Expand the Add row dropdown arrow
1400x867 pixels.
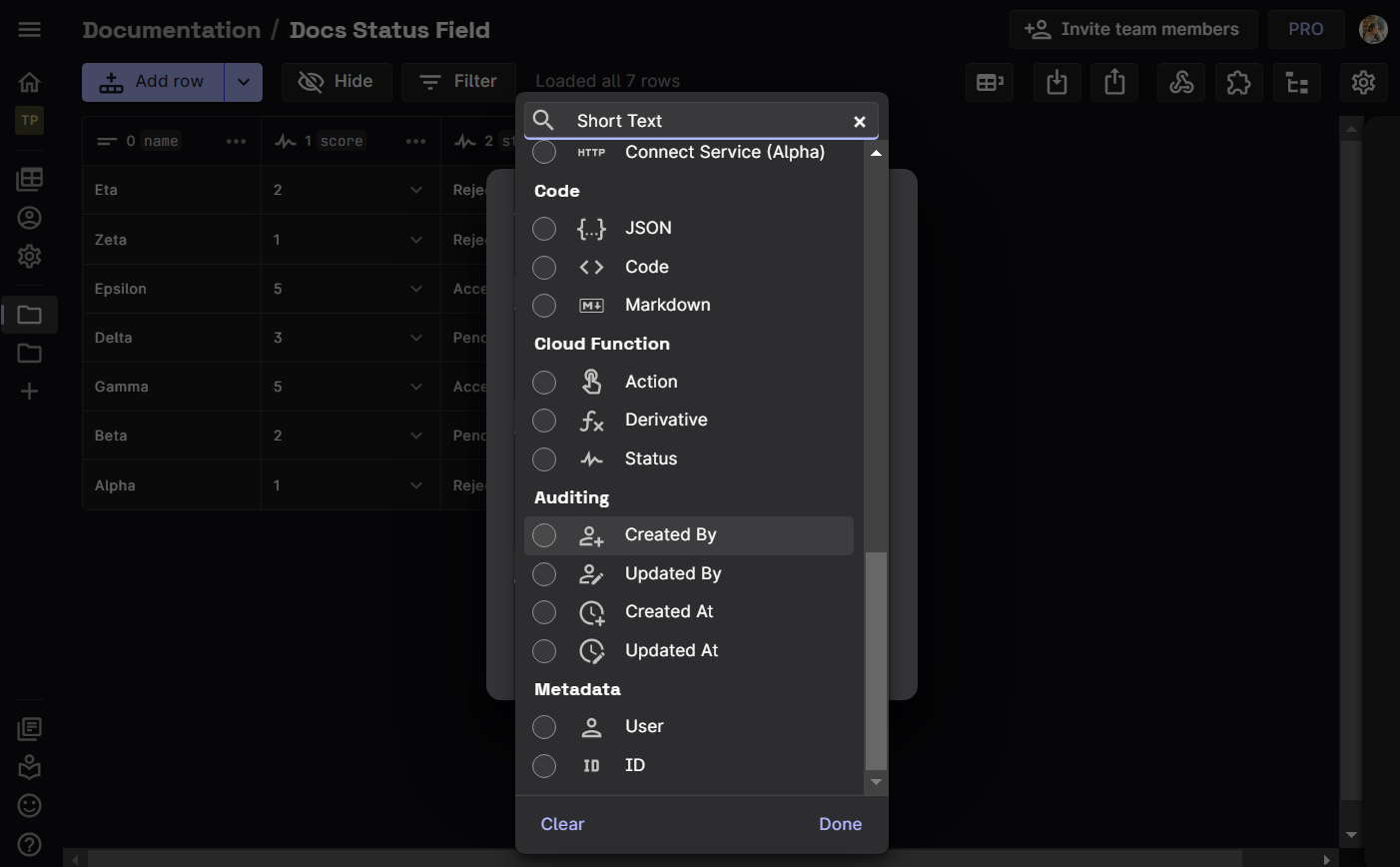244,82
